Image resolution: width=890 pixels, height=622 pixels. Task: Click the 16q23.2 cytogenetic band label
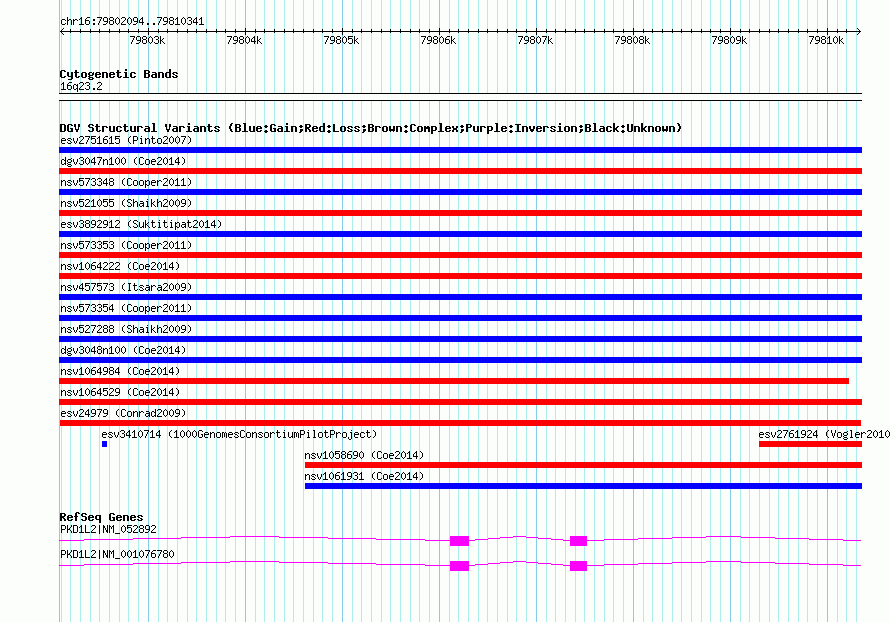(81, 86)
